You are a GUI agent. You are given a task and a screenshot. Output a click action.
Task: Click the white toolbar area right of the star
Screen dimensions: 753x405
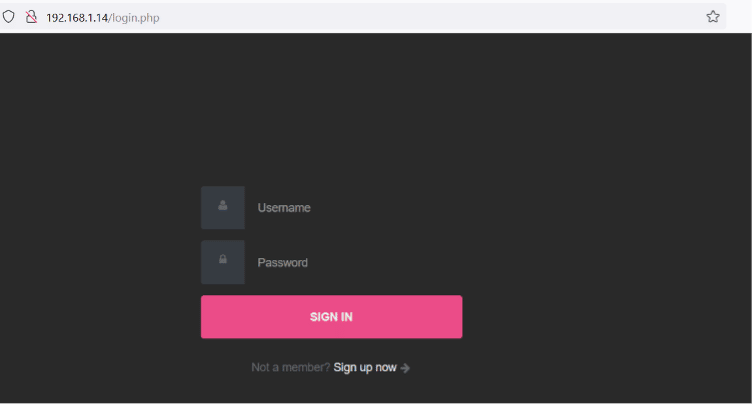(739, 17)
